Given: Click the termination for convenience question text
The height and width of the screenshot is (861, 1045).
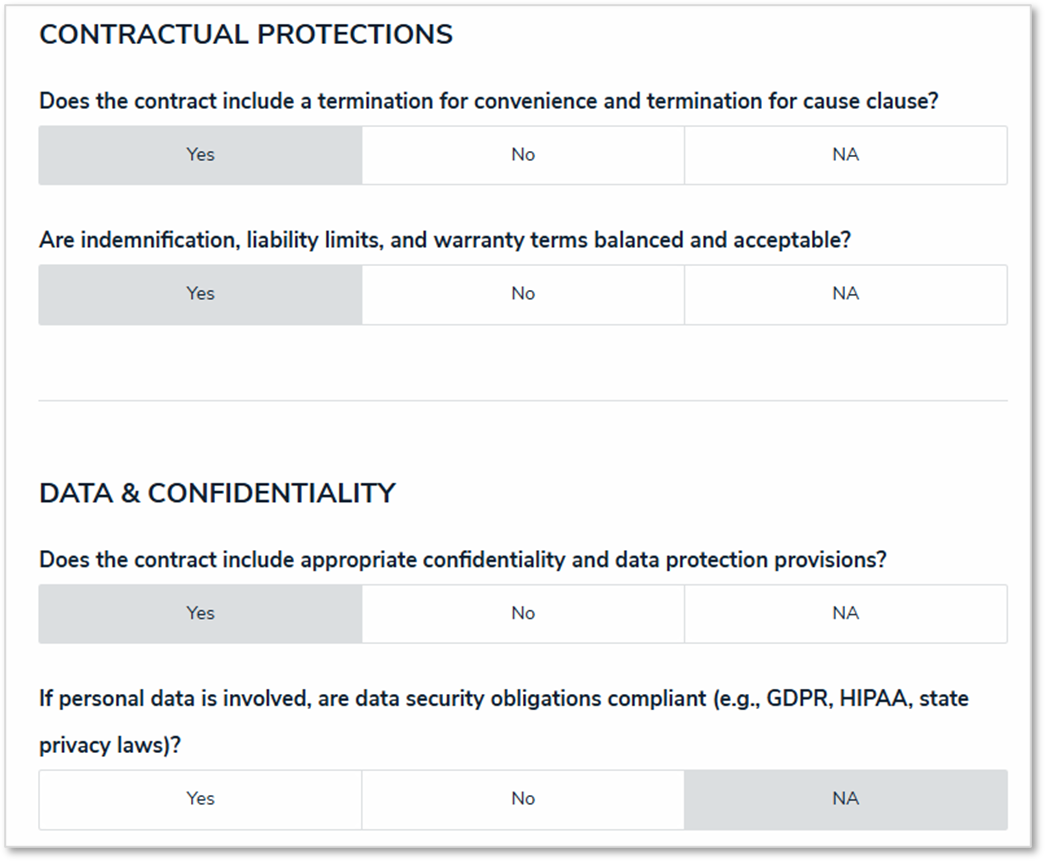Looking at the screenshot, I should click(488, 102).
